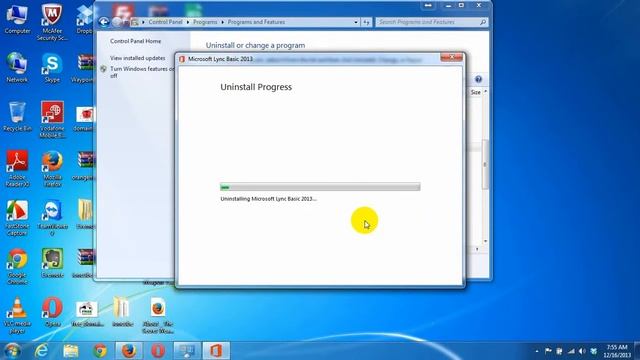This screenshot has width=640, height=360.
Task: Open Control Panel Home link
Action: pos(136,41)
